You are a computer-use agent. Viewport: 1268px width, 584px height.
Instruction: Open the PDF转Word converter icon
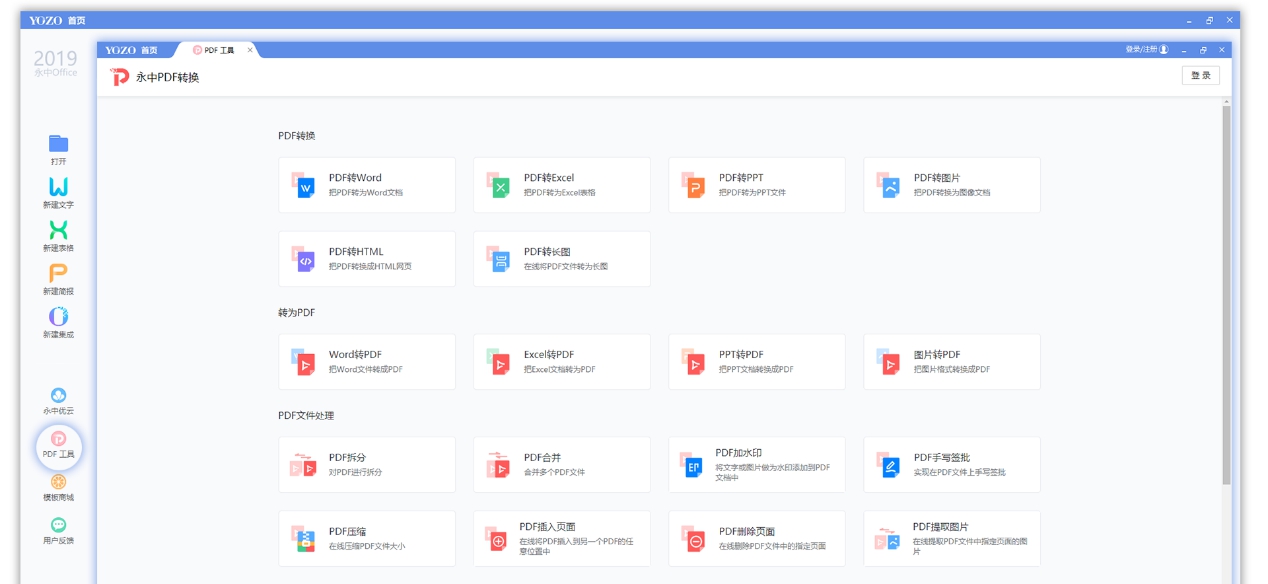coord(303,185)
